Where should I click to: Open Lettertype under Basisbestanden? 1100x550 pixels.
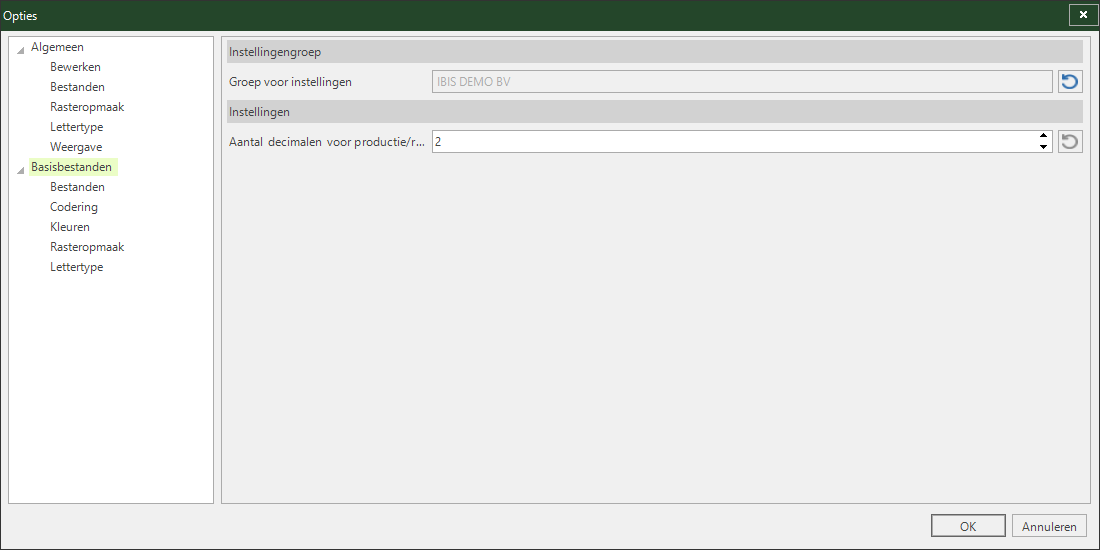76,267
